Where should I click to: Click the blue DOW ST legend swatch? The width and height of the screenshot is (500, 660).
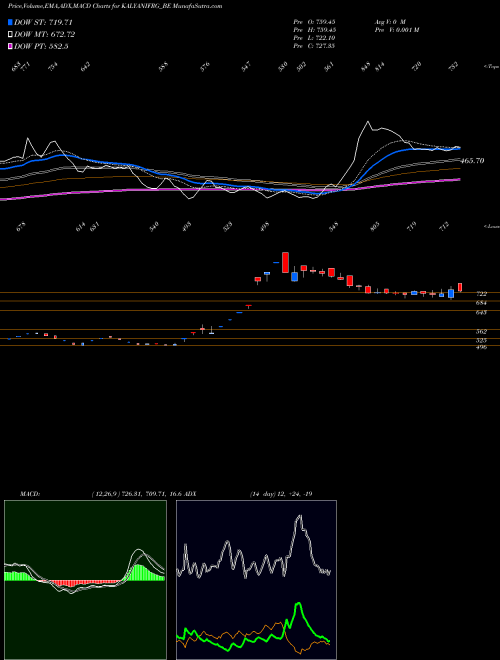11,23
